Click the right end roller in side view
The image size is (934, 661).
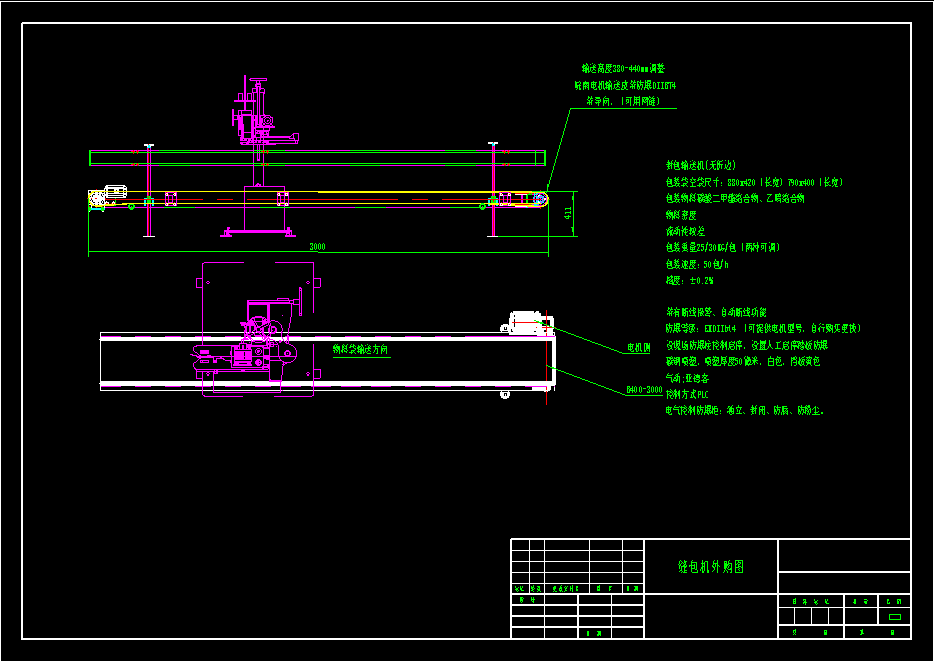coord(540,199)
